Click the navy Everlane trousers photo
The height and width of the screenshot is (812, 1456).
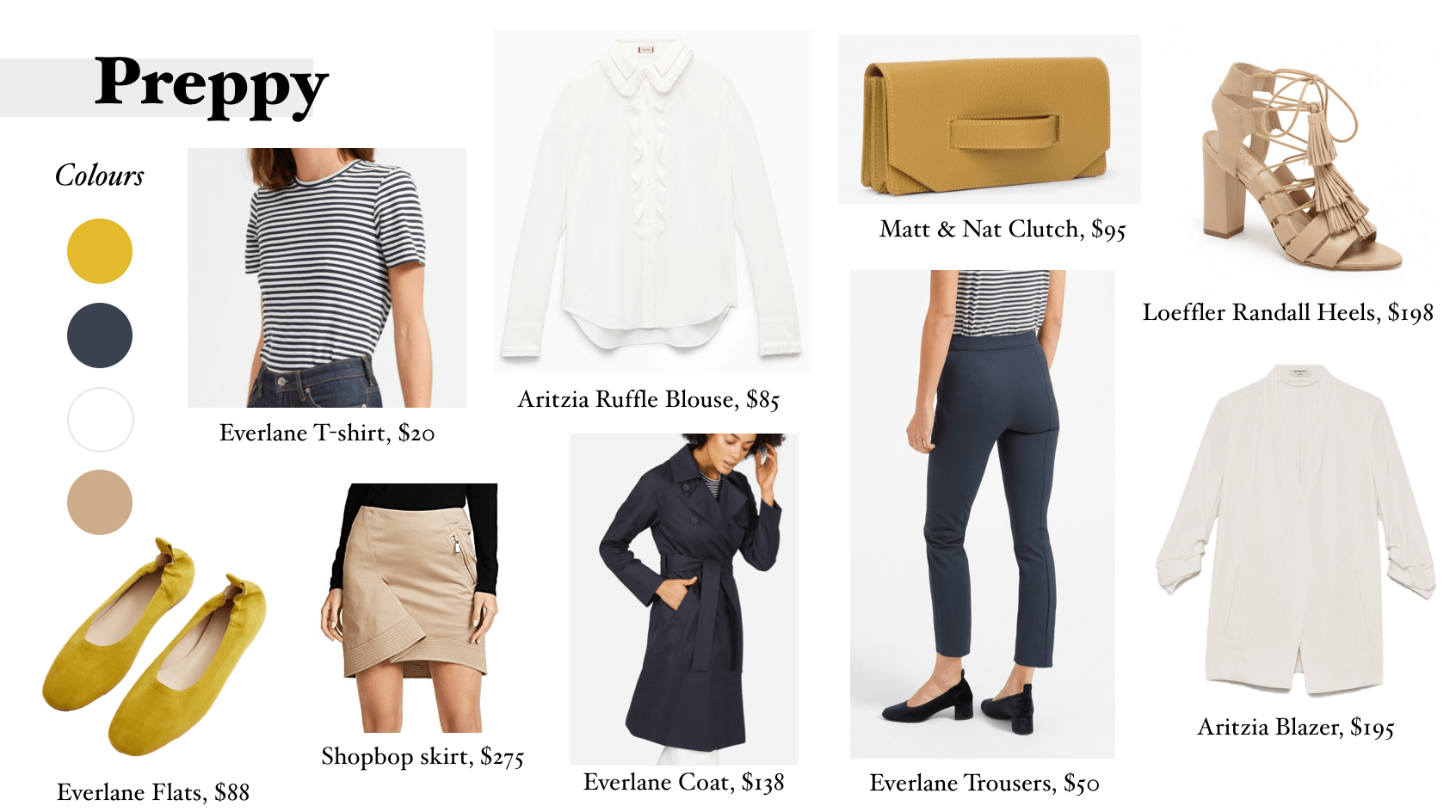point(983,514)
